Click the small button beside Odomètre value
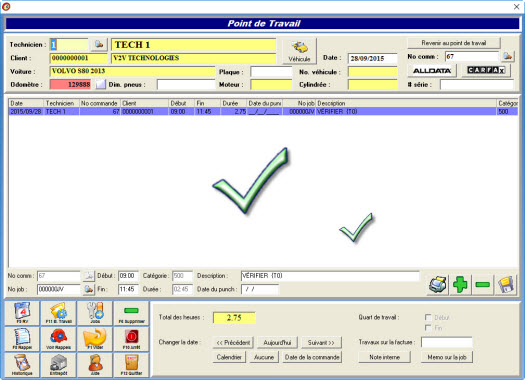The image size is (525, 380). [x=100, y=84]
